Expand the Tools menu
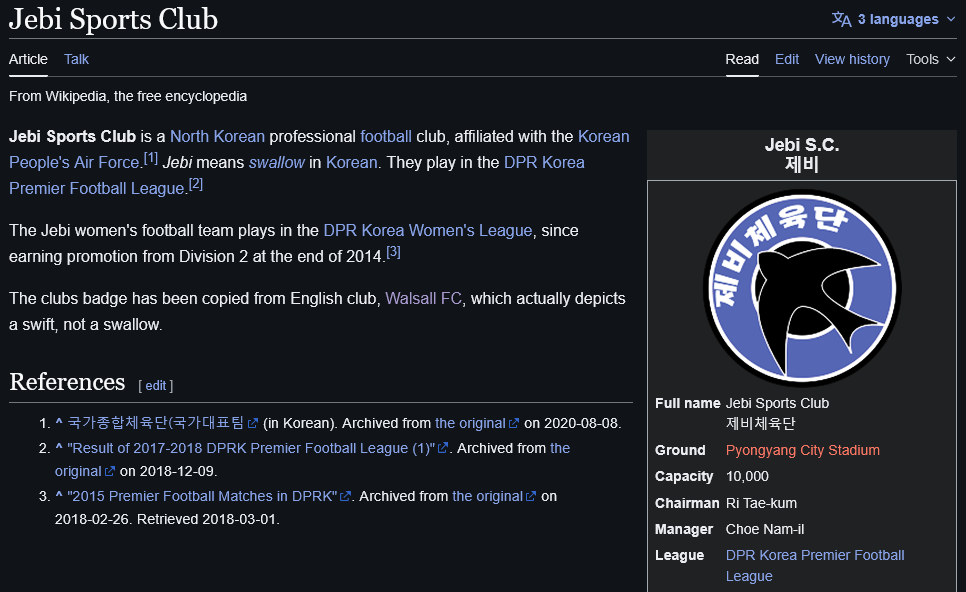Viewport: 966px width, 592px height. point(930,59)
